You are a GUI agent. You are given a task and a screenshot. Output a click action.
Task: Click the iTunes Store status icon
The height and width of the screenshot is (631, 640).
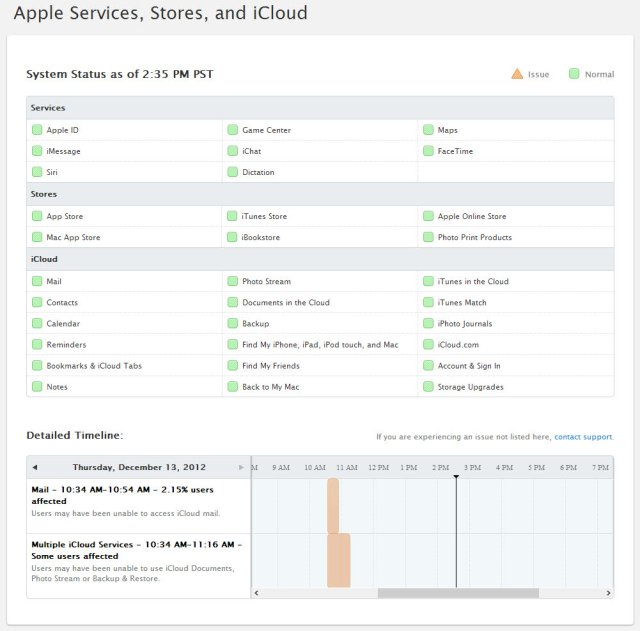click(233, 216)
